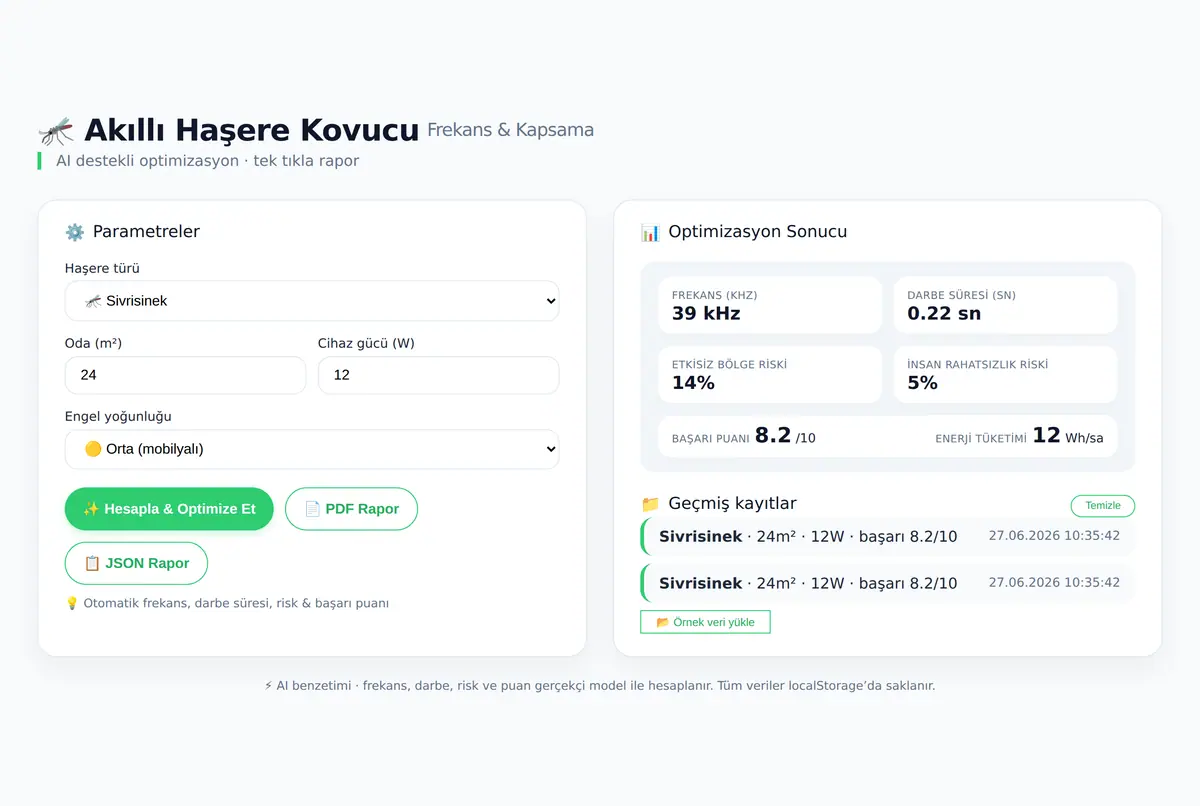Click the bar chart icon near Optimizasyon Sonucu
This screenshot has height=806, width=1200.
(x=650, y=232)
